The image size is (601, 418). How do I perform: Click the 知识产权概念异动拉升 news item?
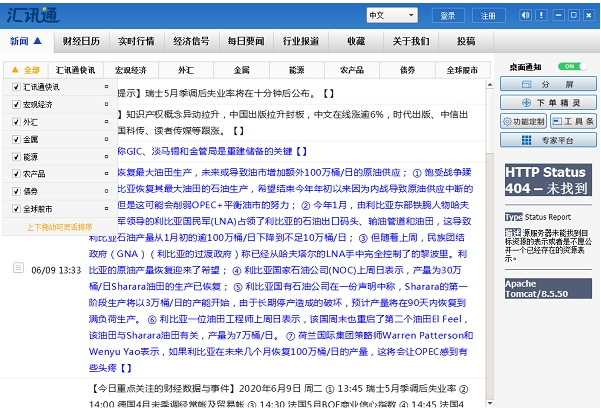292,123
